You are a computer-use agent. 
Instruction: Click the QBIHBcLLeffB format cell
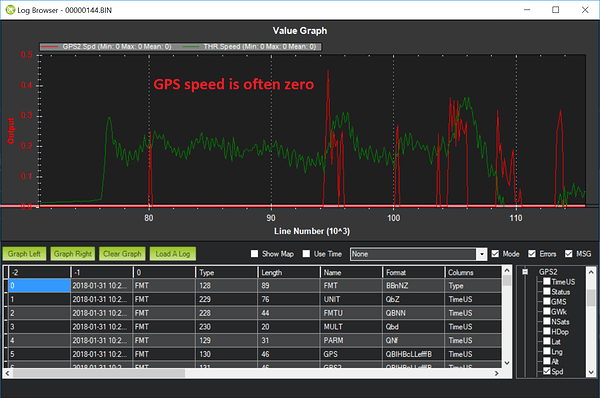414,354
